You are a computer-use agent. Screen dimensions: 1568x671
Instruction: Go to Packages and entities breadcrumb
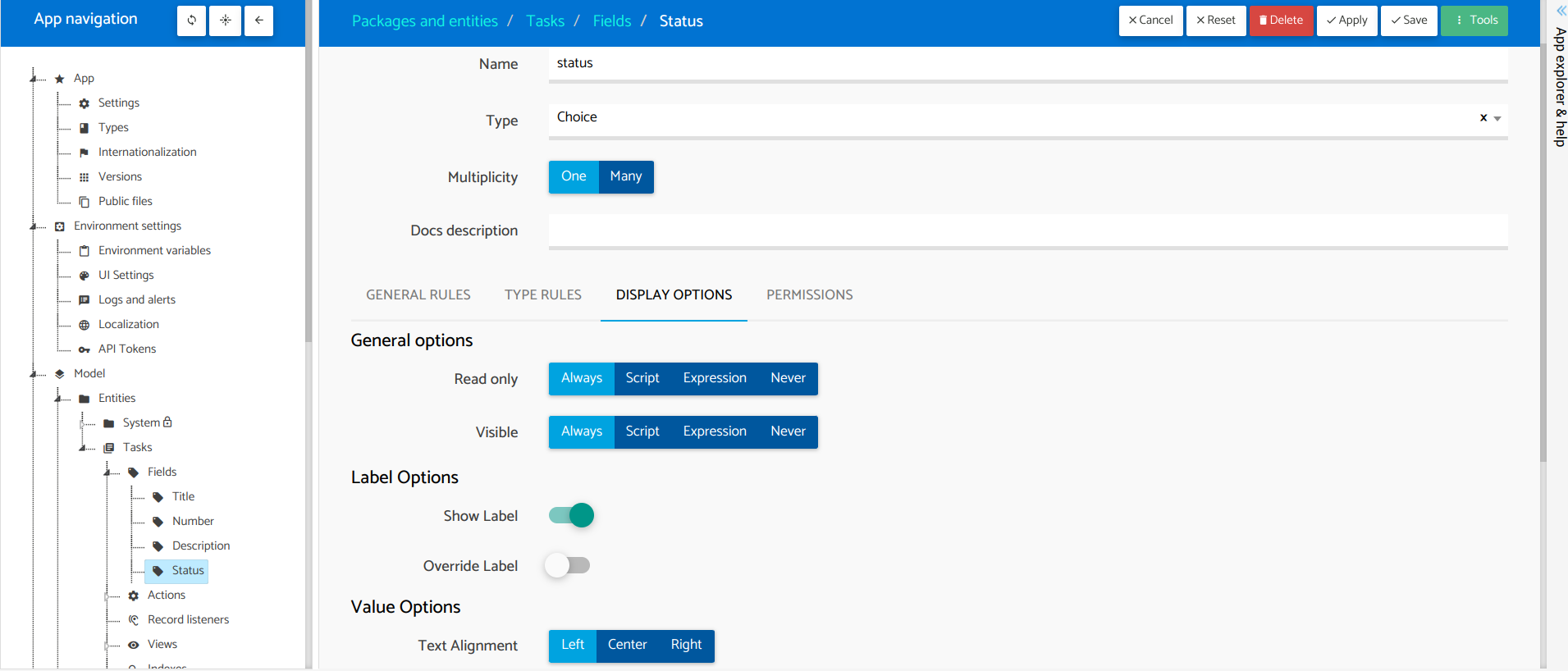point(425,21)
